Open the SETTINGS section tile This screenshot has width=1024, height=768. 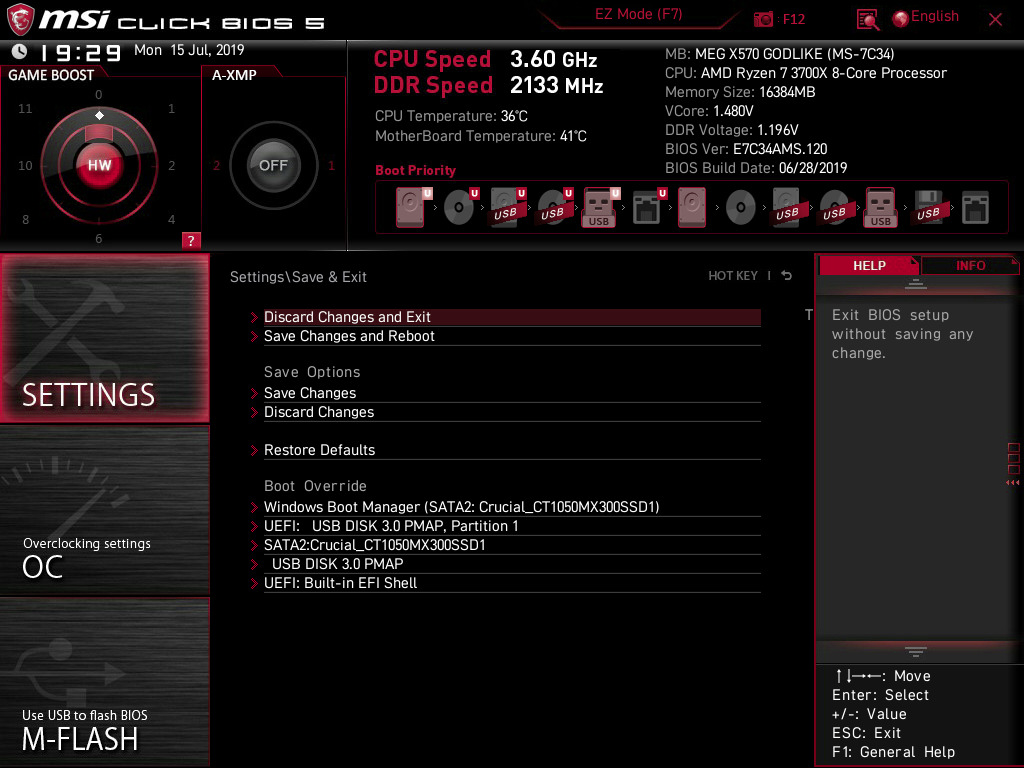point(104,338)
